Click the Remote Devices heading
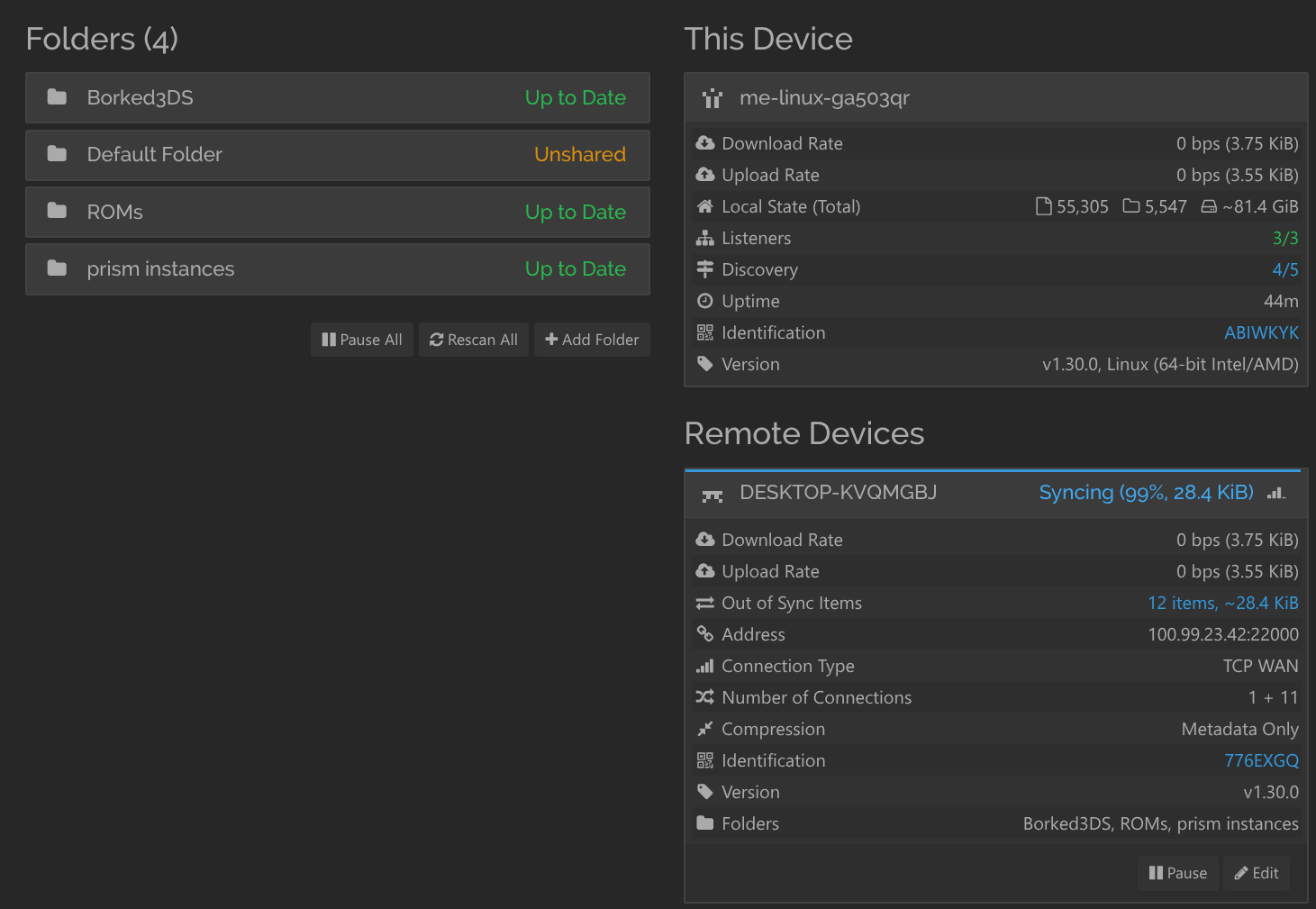Viewport: 1316px width, 909px height. [x=804, y=433]
